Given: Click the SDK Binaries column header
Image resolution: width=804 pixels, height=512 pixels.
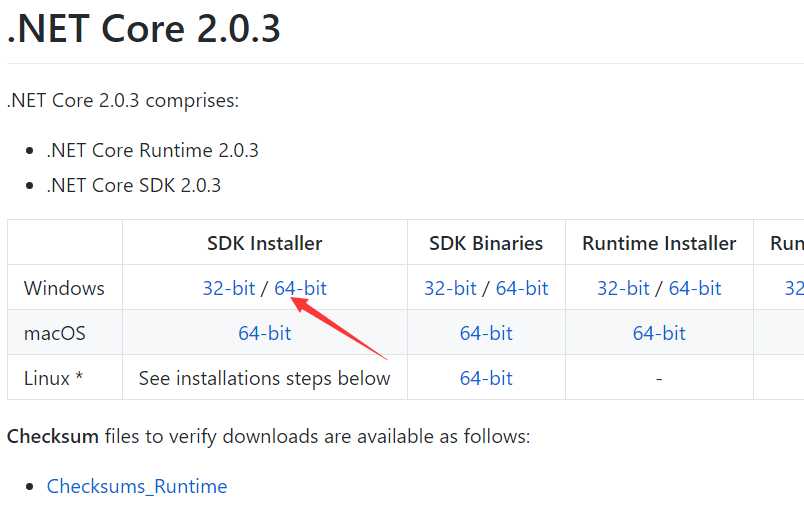Looking at the screenshot, I should (486, 243).
